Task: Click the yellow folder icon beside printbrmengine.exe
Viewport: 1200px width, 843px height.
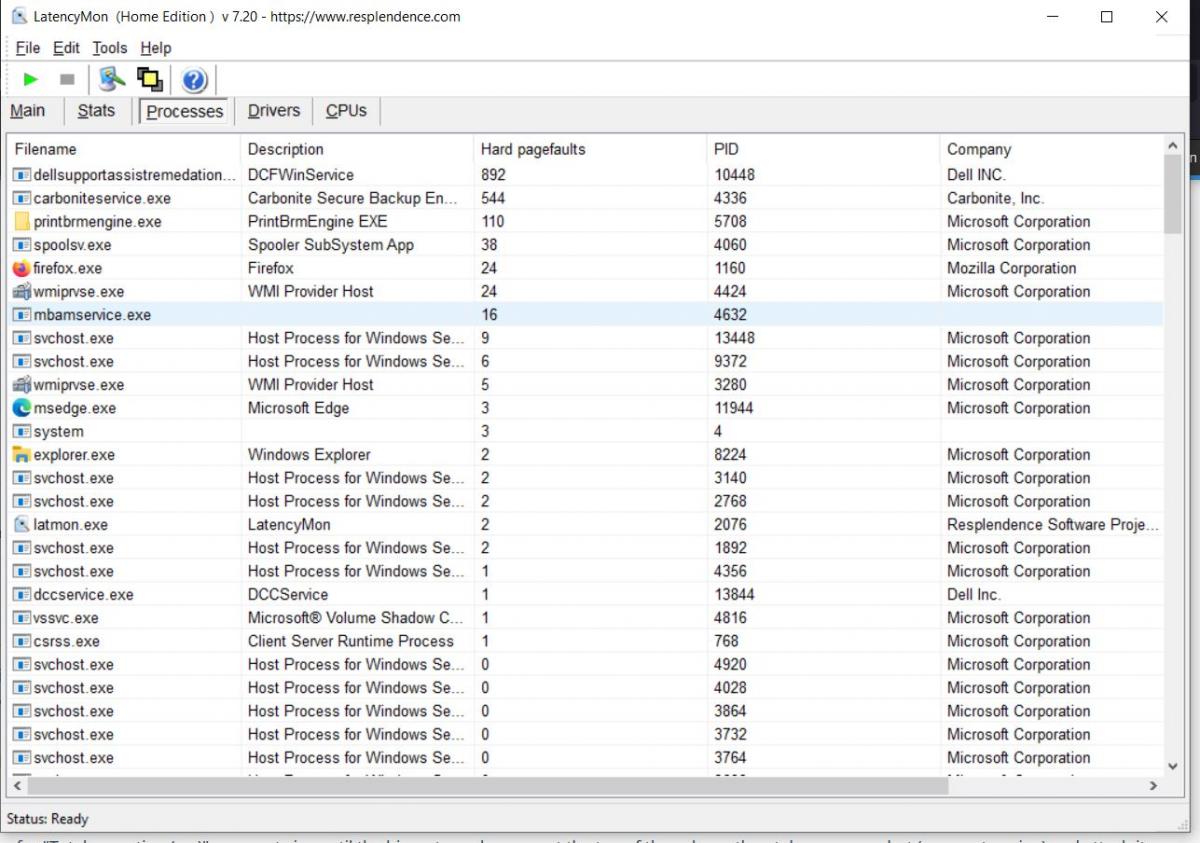Action: tap(22, 222)
